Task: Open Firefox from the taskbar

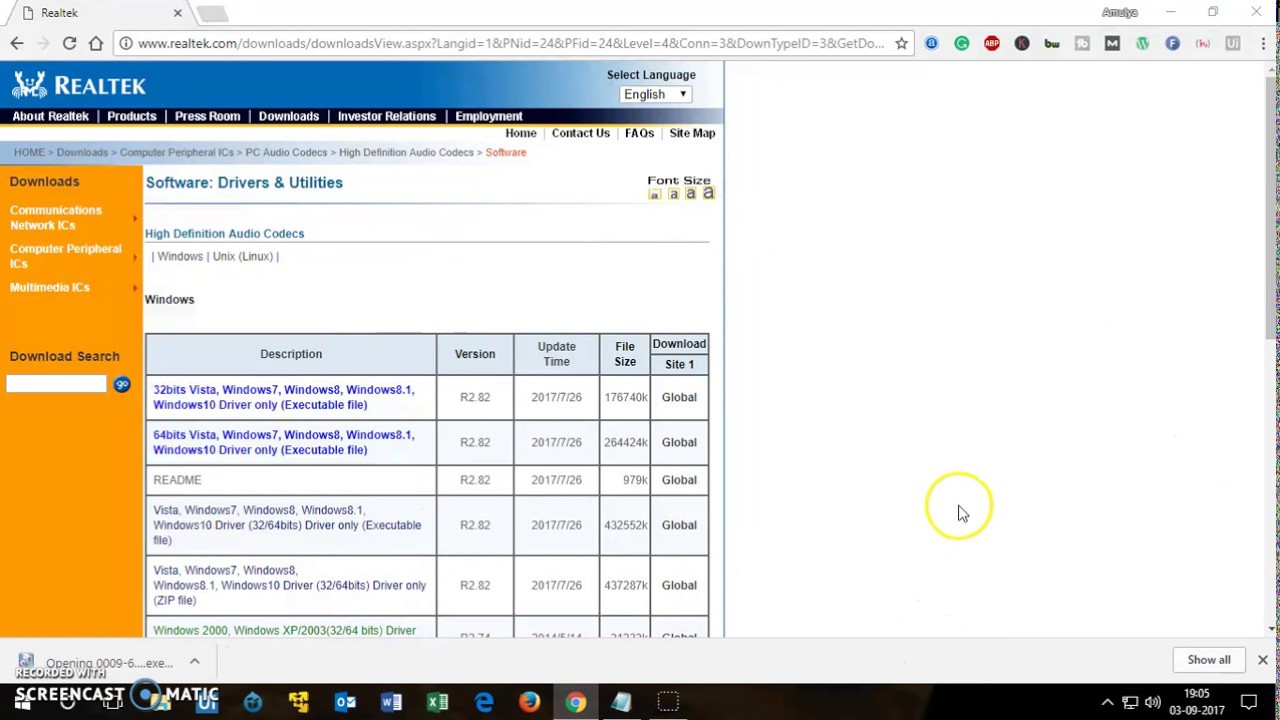Action: [x=529, y=702]
